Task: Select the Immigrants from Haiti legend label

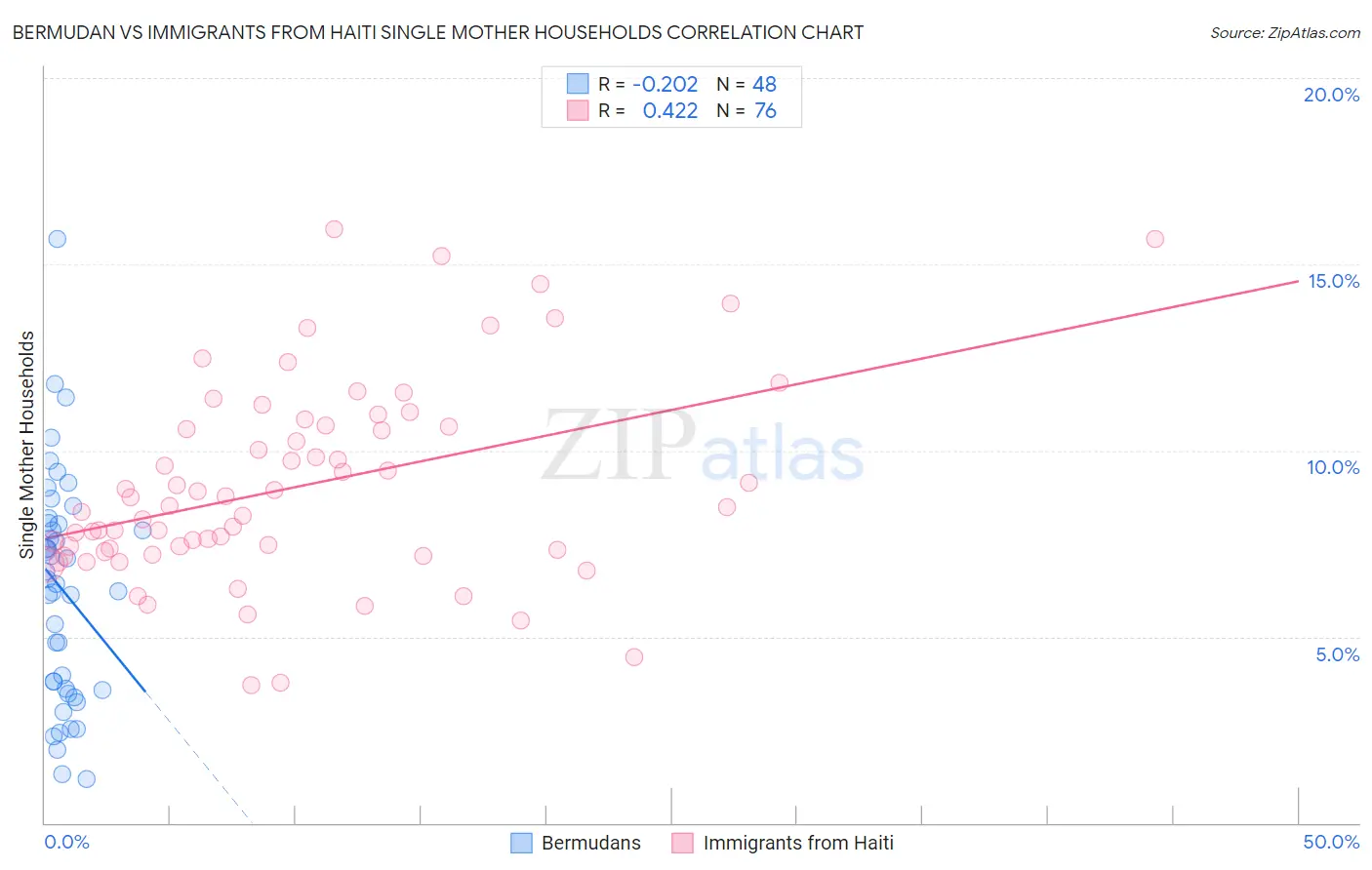Action: 798,843
